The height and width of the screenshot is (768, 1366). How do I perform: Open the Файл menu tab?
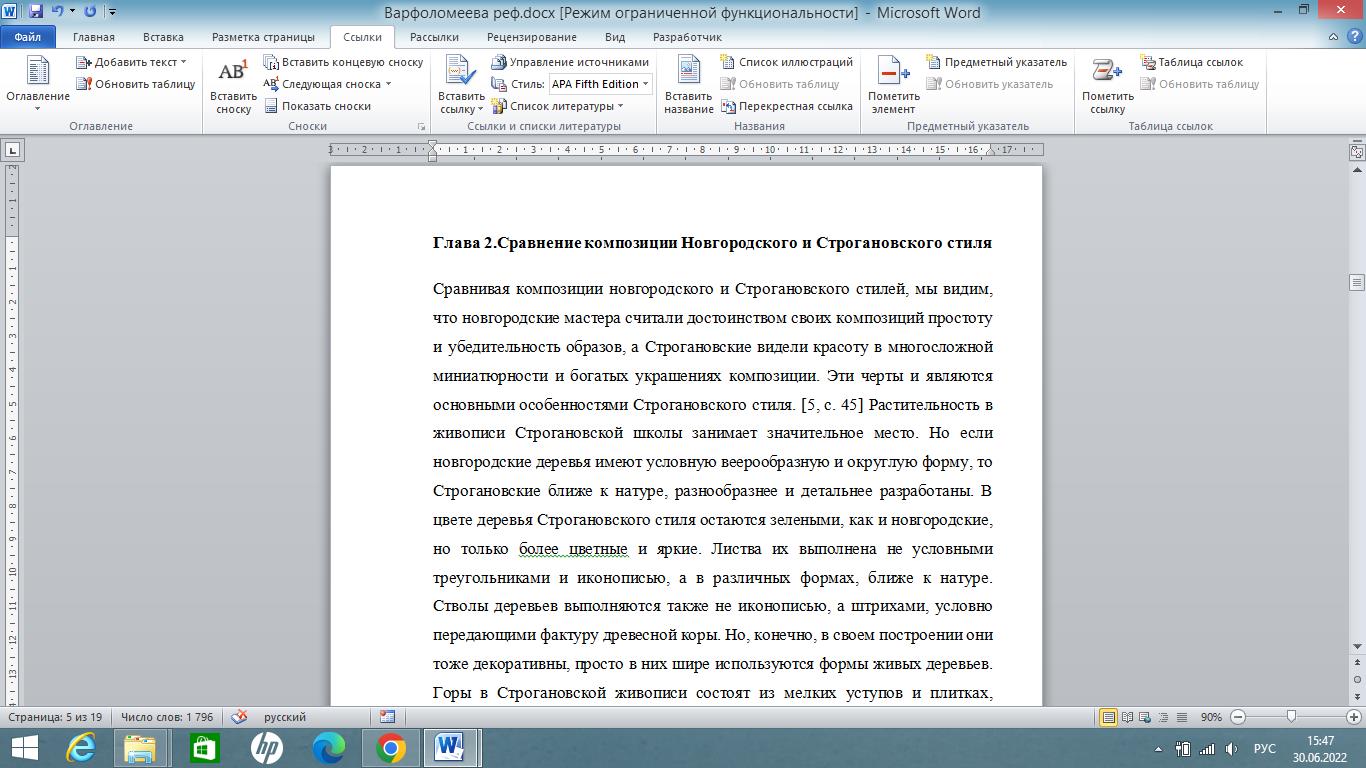pyautogui.click(x=28, y=37)
